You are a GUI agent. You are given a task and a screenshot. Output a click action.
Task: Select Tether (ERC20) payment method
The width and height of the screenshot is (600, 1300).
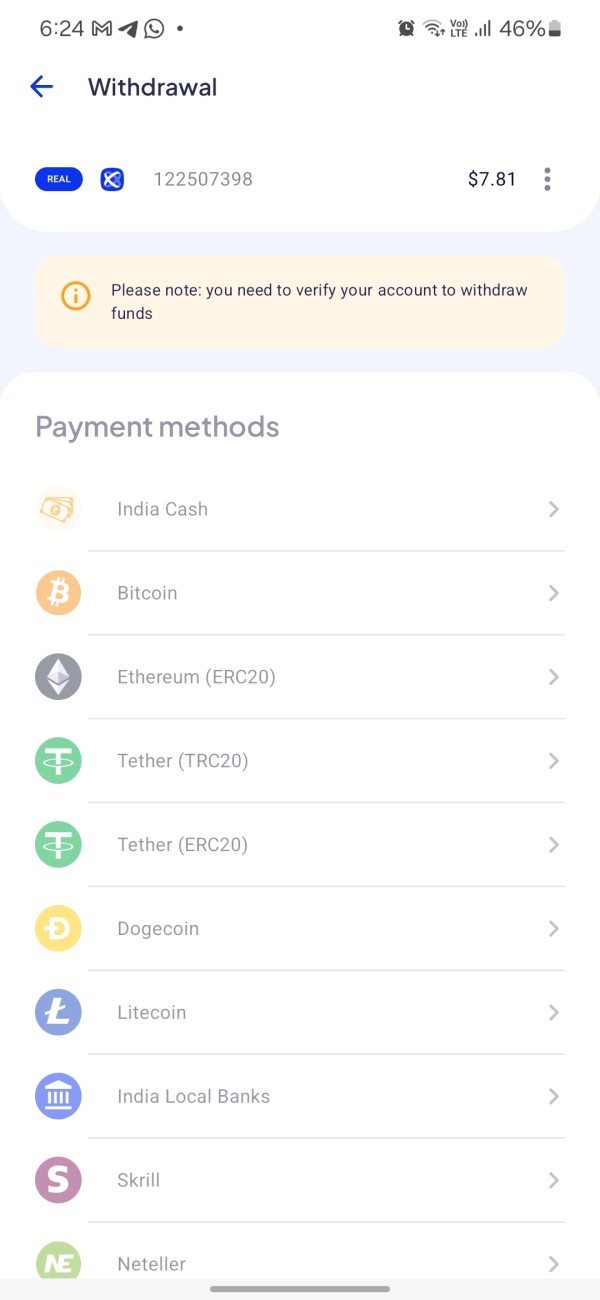(182, 845)
